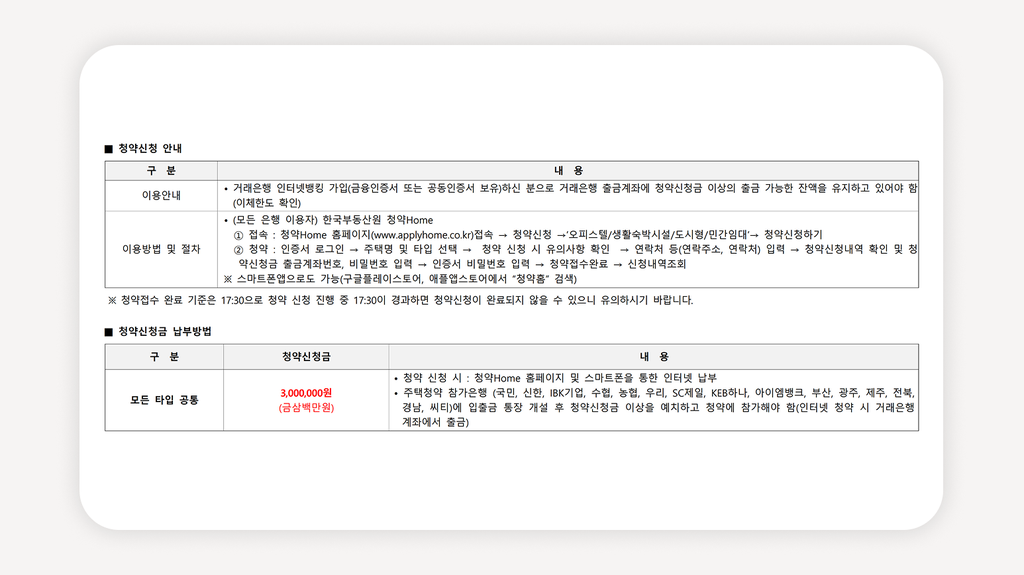Click the www.applyhome.co.kr address text
This screenshot has width=1024, height=575.
point(422,235)
